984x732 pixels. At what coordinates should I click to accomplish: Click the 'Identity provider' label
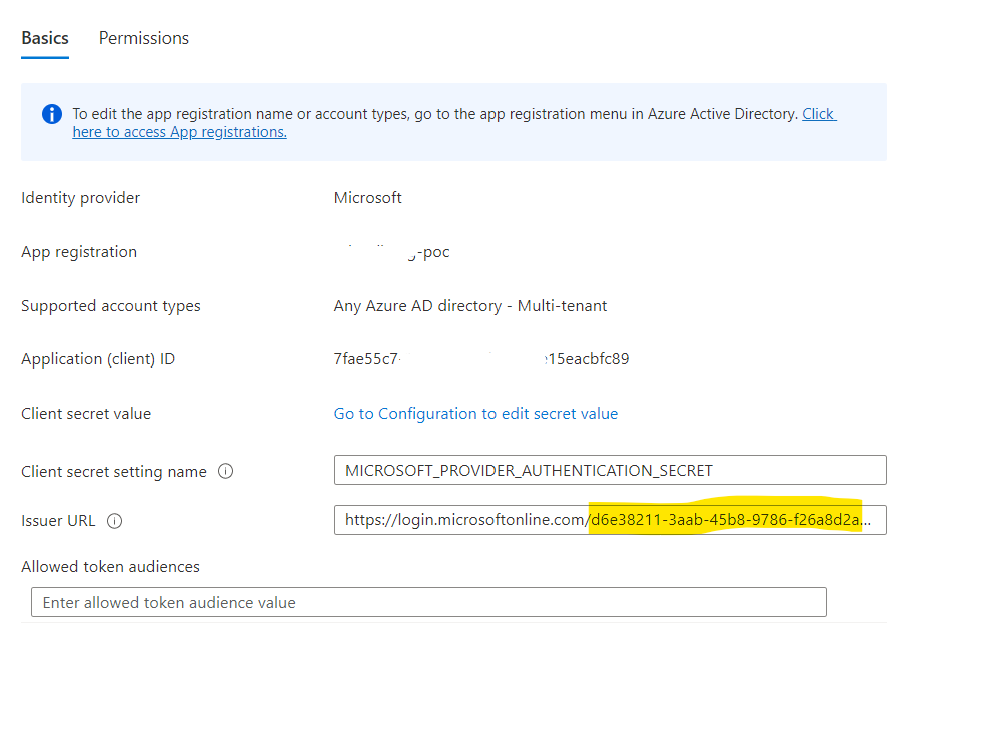tap(80, 198)
